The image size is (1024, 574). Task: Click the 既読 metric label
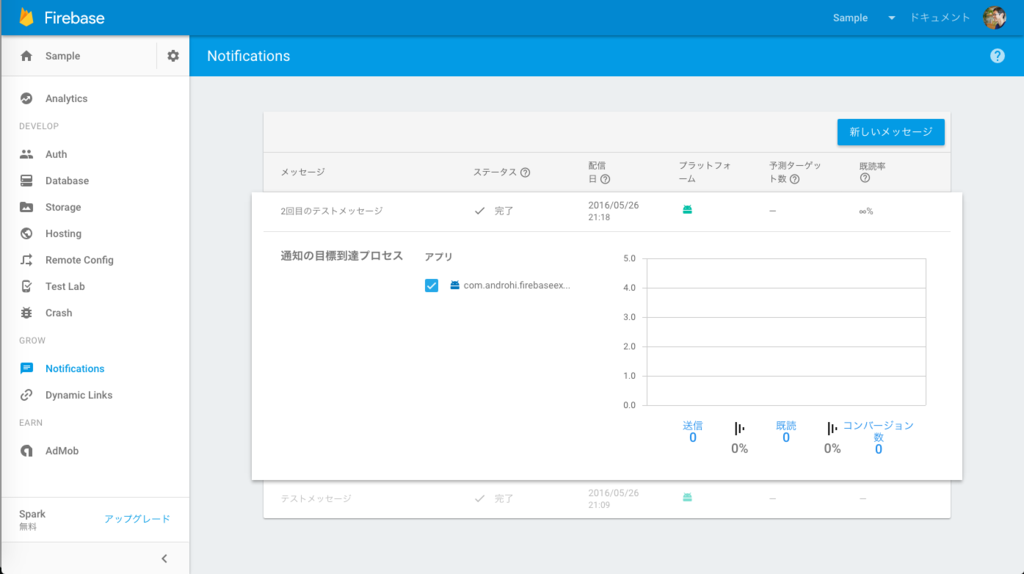point(786,425)
